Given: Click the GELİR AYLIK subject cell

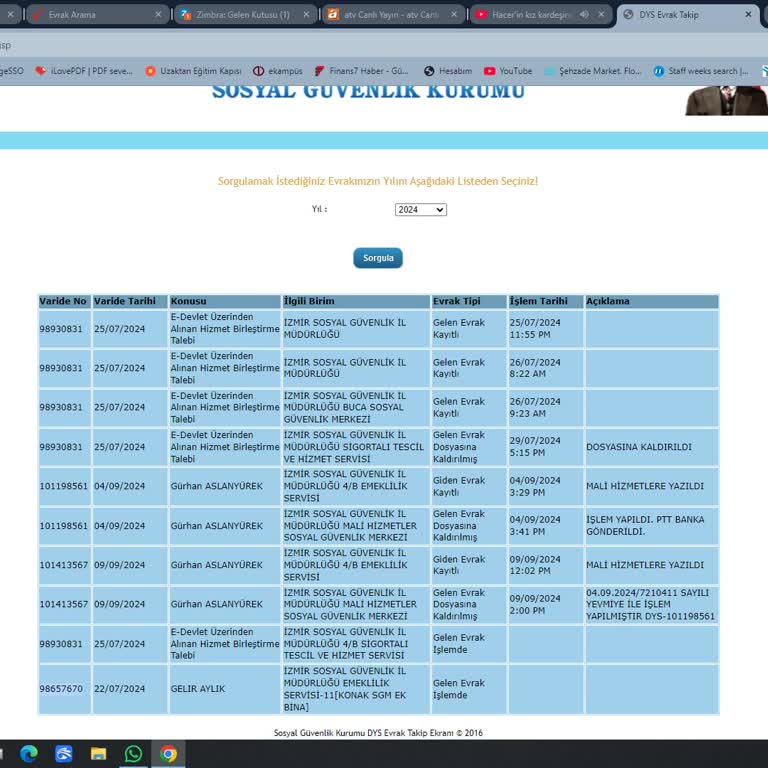Looking at the screenshot, I should [225, 689].
